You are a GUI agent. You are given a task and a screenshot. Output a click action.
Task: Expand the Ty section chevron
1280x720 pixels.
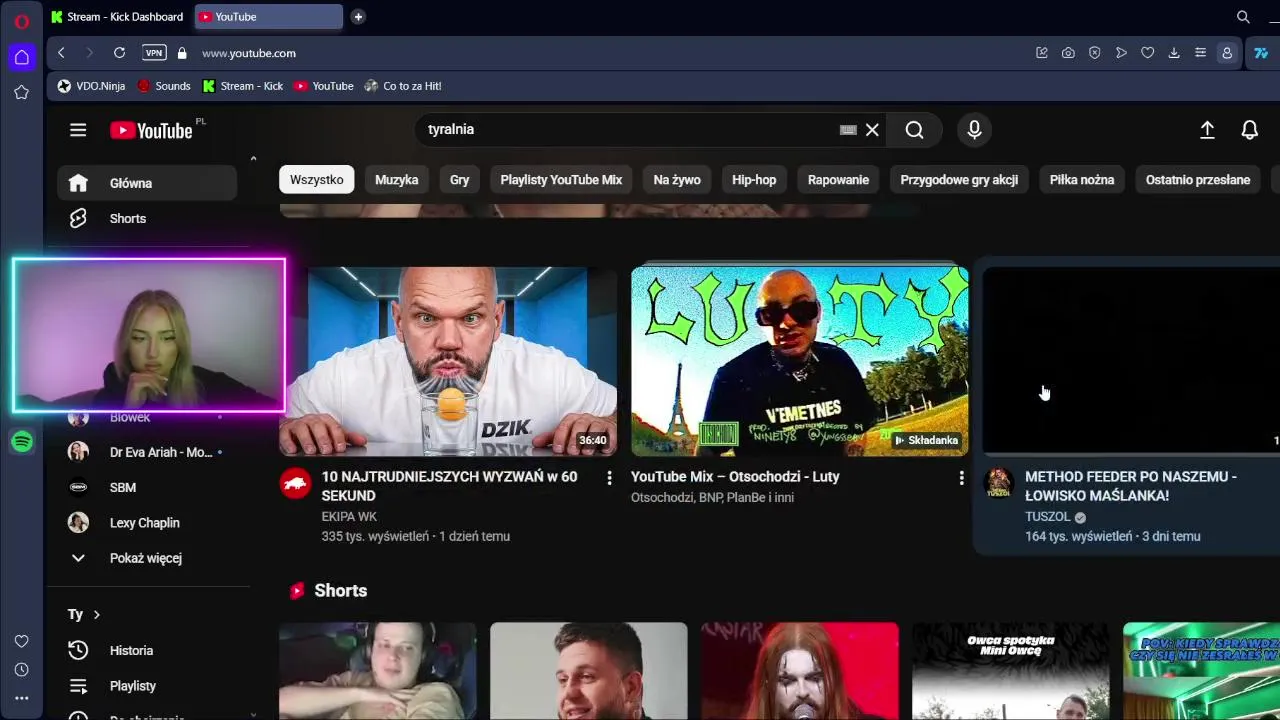click(x=96, y=614)
